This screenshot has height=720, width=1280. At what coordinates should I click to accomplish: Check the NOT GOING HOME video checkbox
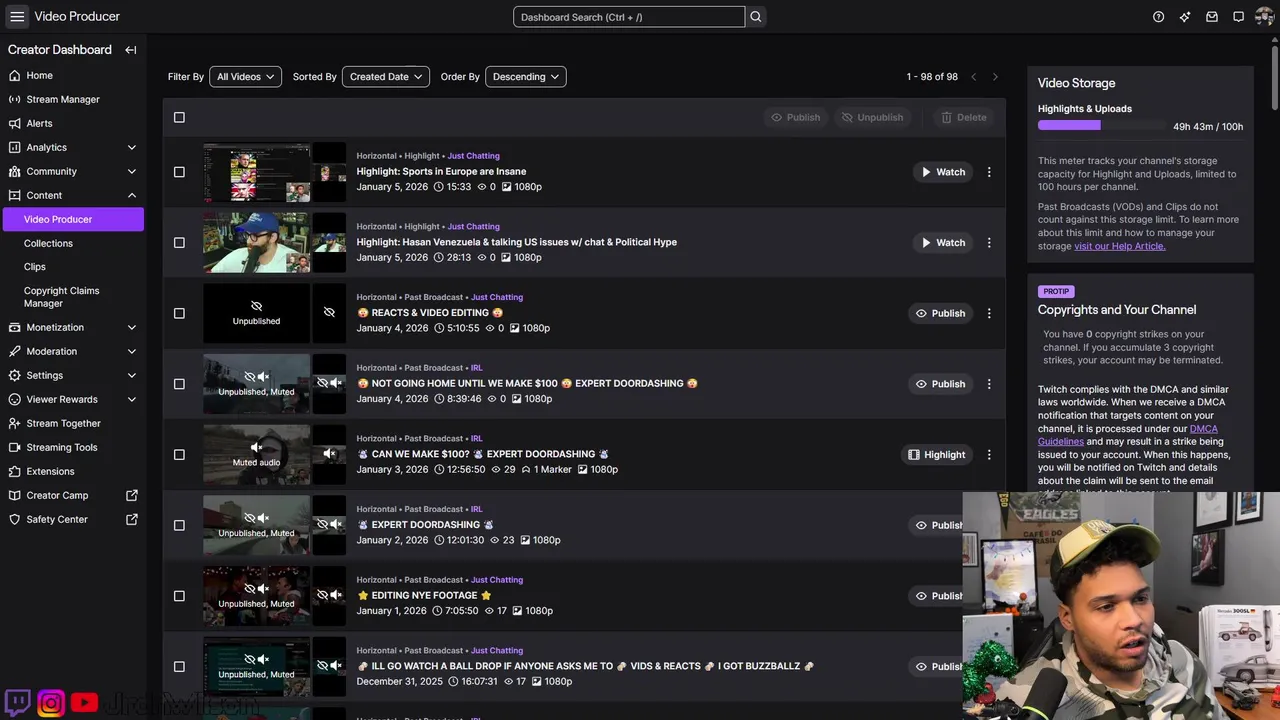(x=179, y=384)
